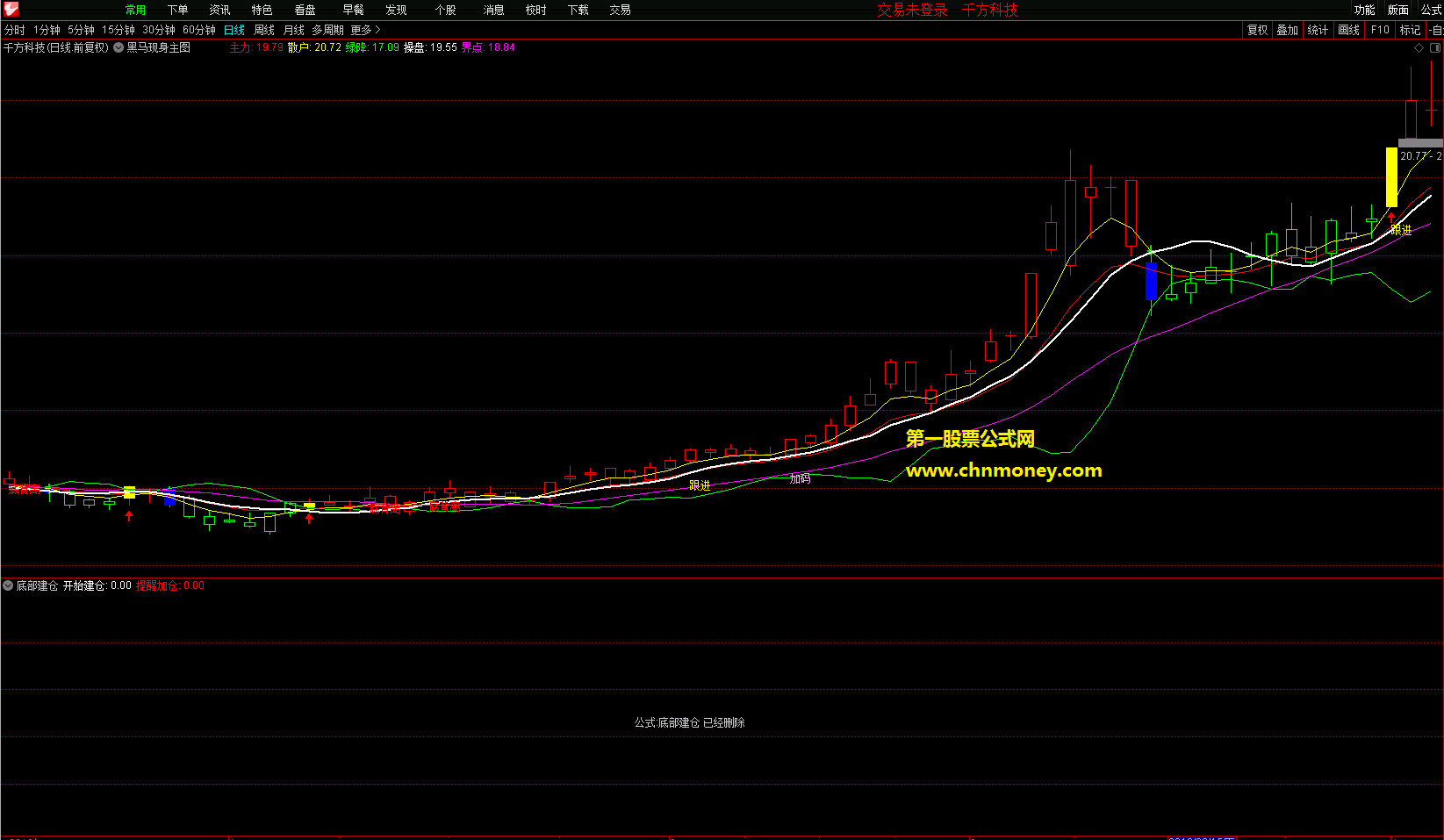Click the 千方科技(日线.前复权) chart title
Screen dimensions: 1444x840
pyautogui.click(x=56, y=47)
